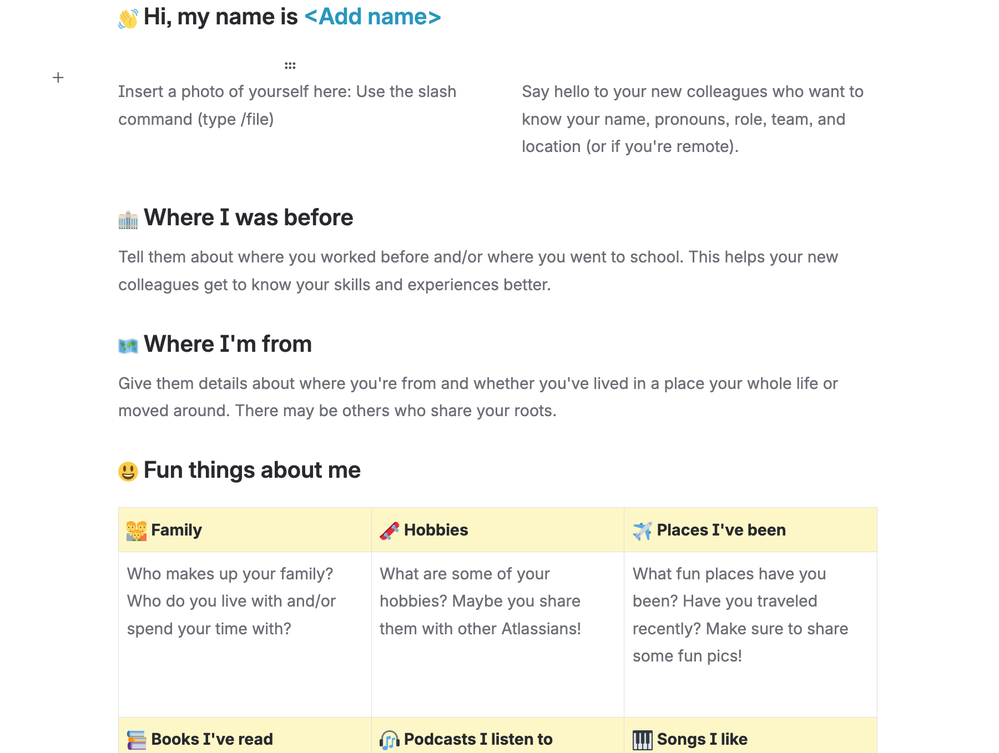Click the insert photo placeholder text
The width and height of the screenshot is (999, 753).
coord(287,105)
